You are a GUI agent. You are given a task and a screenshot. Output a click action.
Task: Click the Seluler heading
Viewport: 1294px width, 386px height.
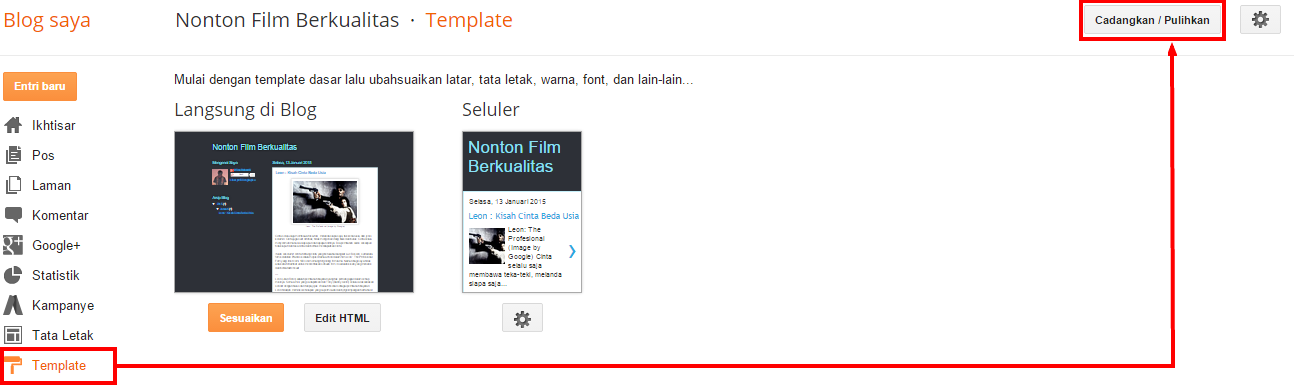[x=490, y=109]
